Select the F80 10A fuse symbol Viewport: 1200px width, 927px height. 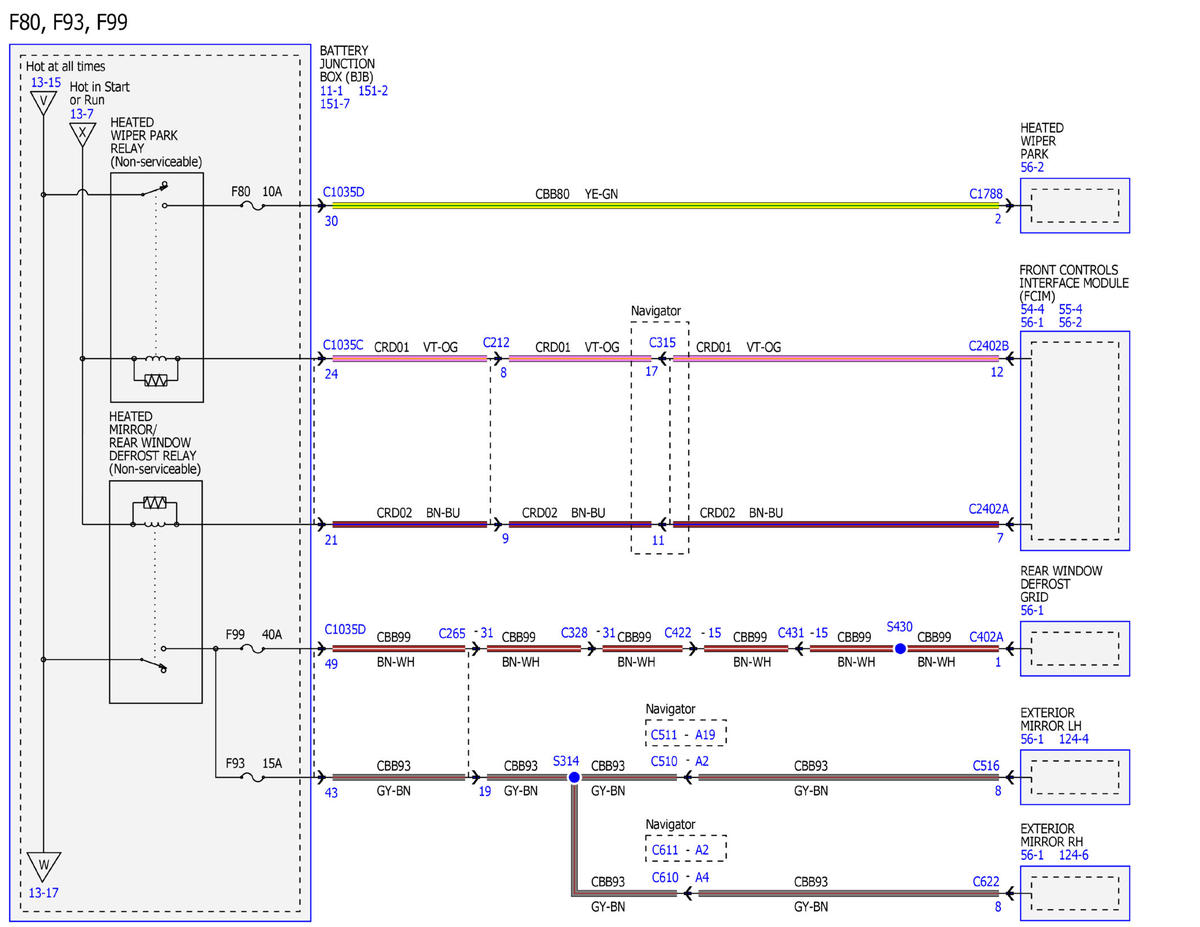[254, 206]
